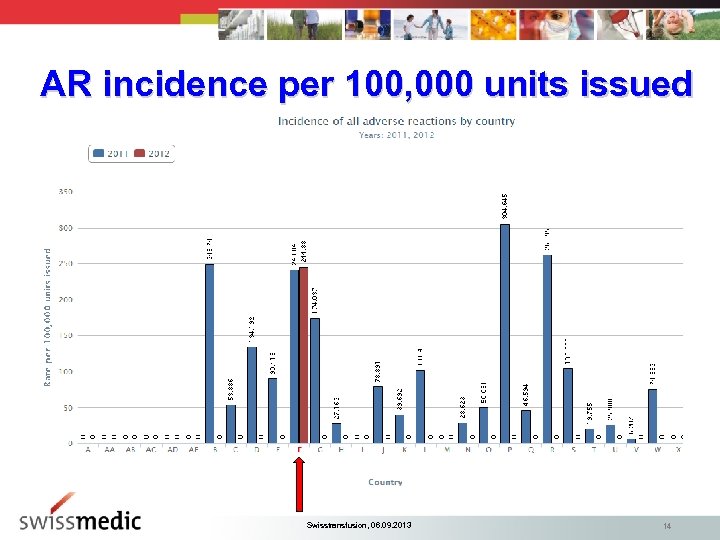Click the bar value label 53.886
Screen dimensions: 720x540
coord(231,389)
